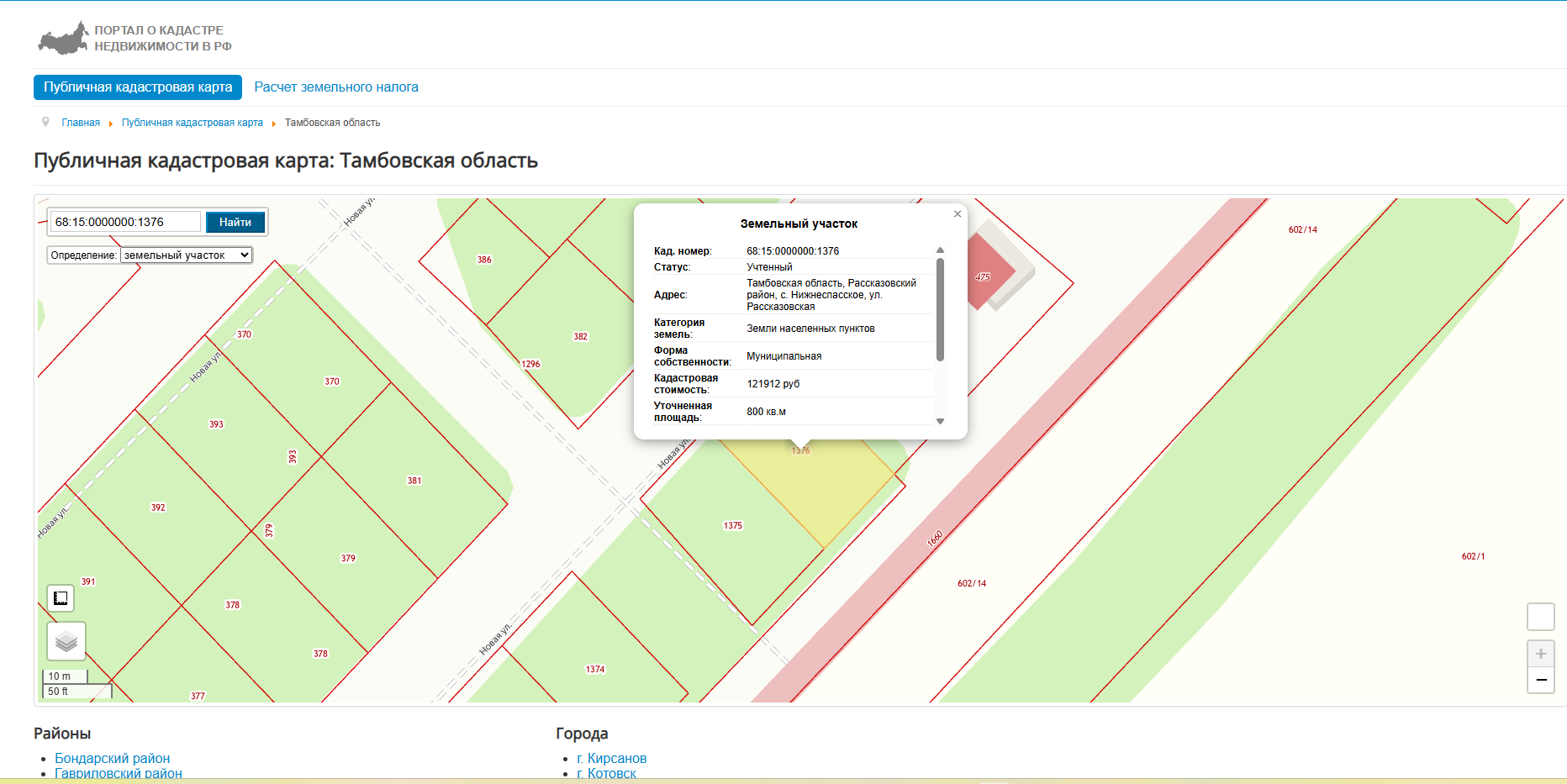Open the 'Бондарский район' link
1567x784 pixels.
coord(113,758)
